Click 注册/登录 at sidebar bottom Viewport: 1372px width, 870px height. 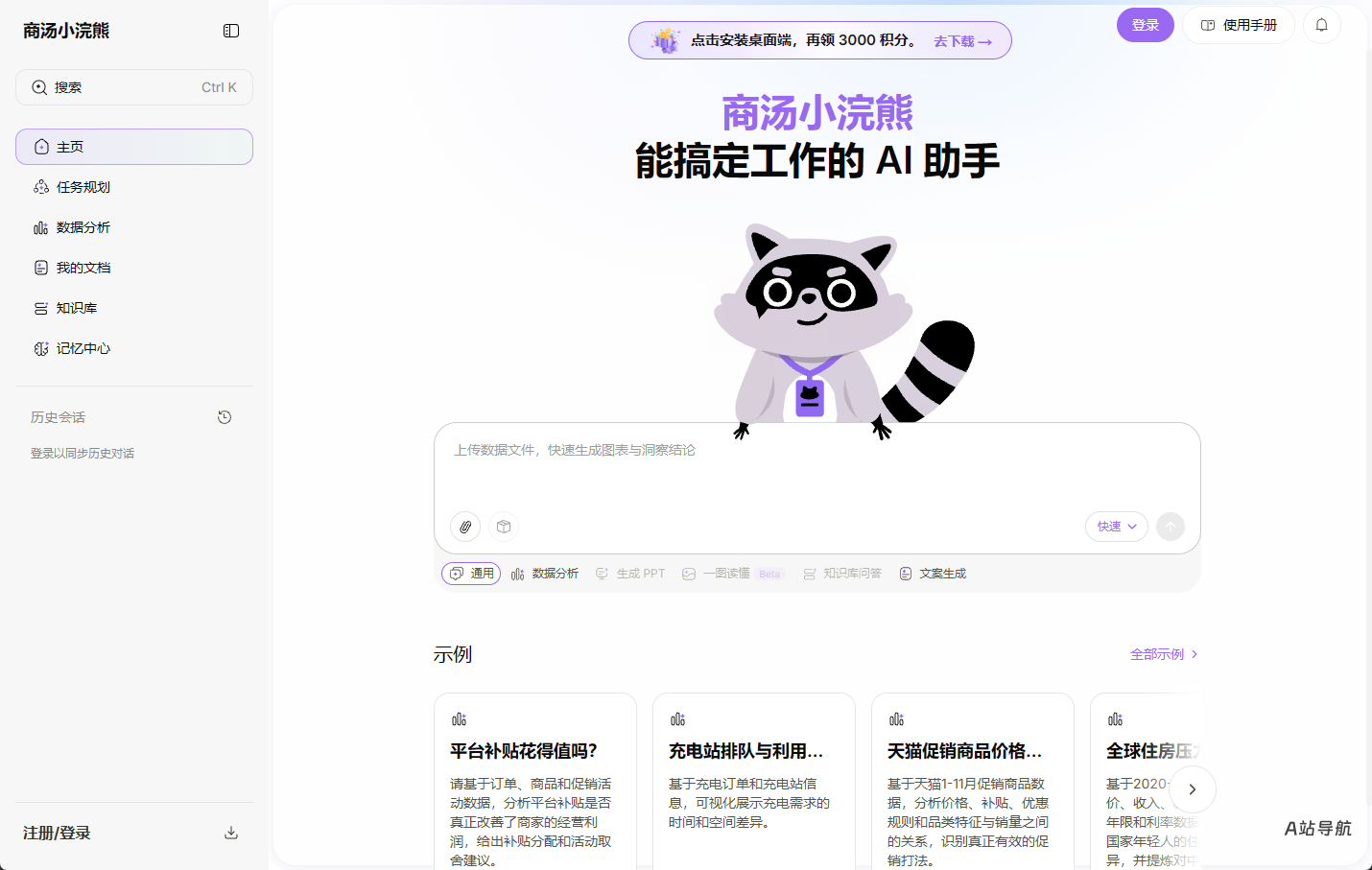click(57, 833)
